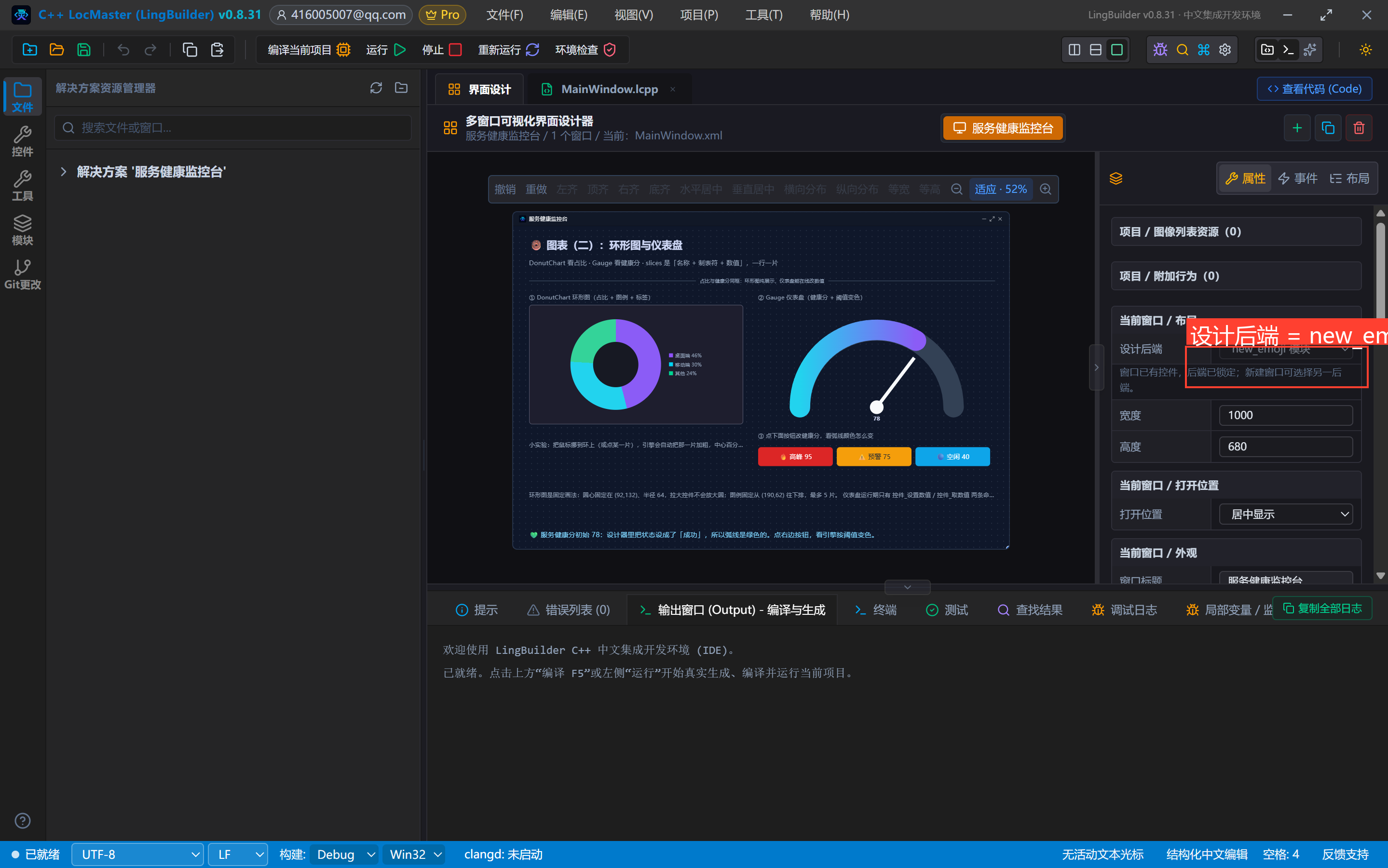Click the copy icon in main toolbar

(x=190, y=50)
